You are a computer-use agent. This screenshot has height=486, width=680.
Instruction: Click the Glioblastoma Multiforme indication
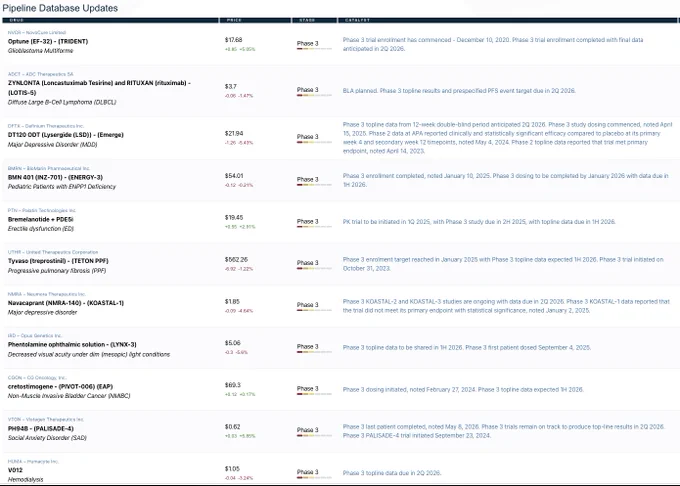tap(40, 51)
